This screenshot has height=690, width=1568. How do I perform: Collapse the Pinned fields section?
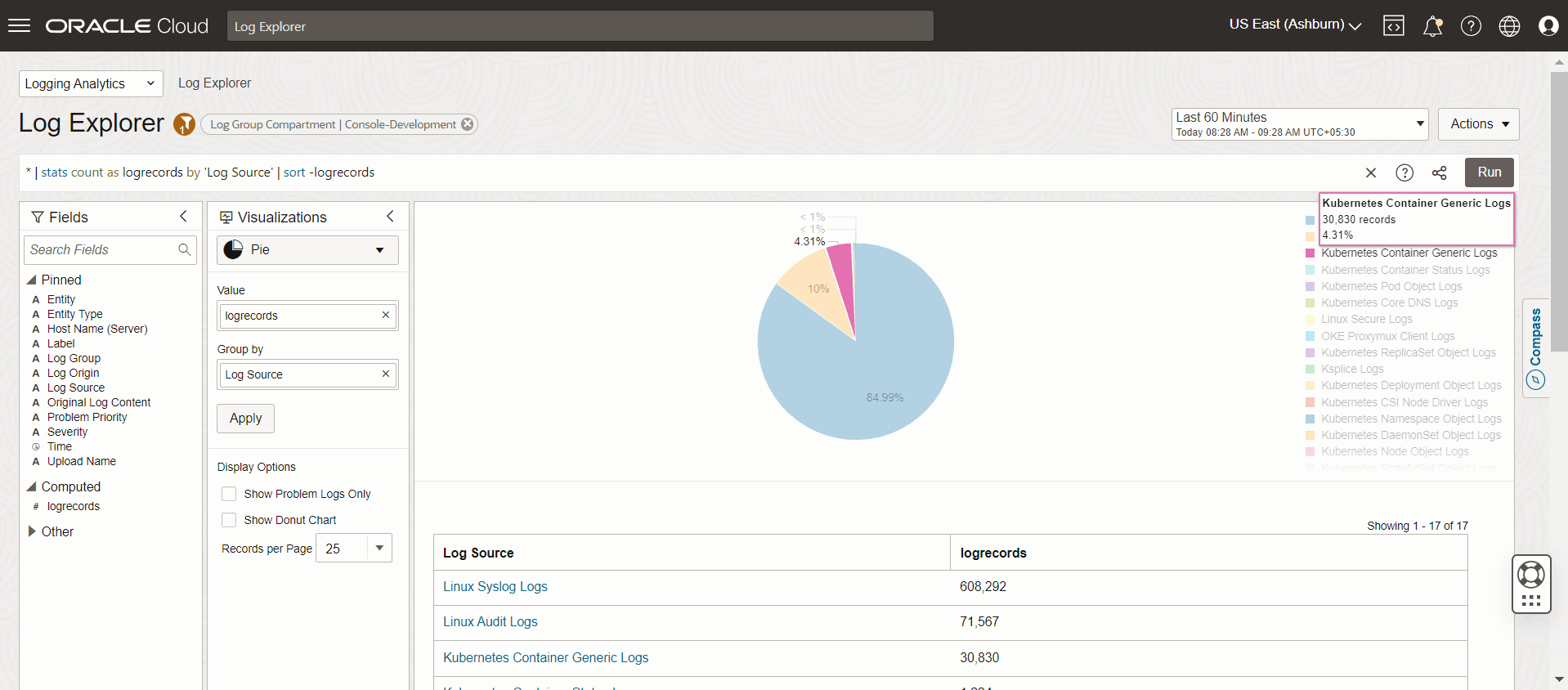(32, 280)
